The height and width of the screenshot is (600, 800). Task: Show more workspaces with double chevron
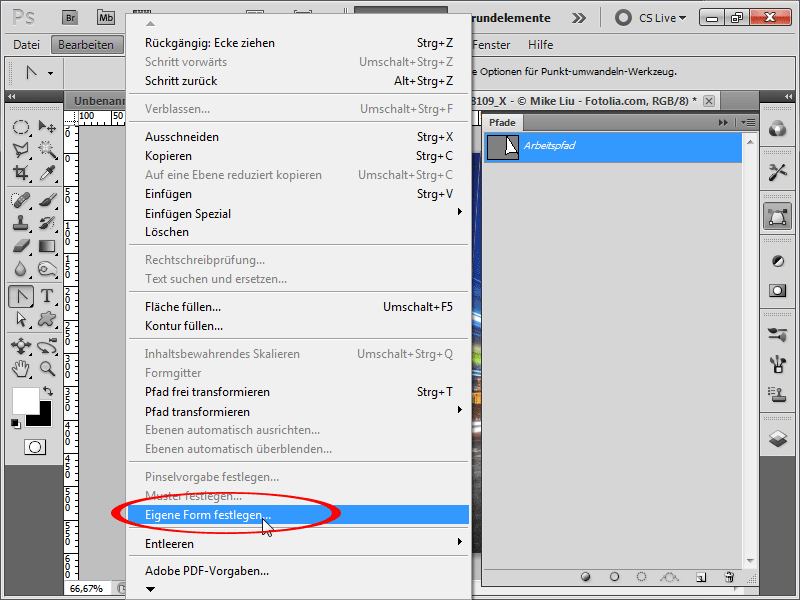[x=579, y=18]
